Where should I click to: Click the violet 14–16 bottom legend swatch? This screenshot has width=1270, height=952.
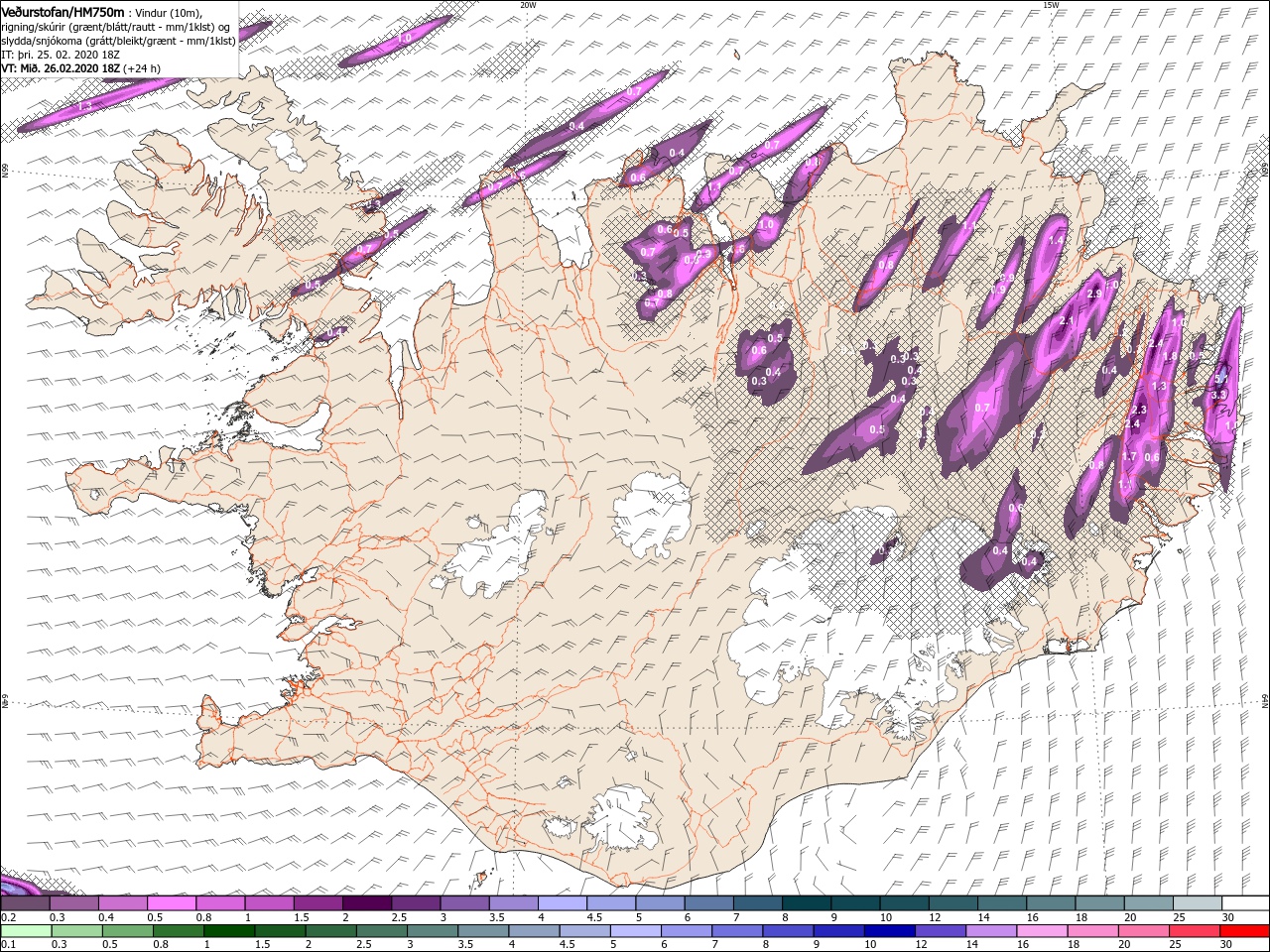[989, 931]
